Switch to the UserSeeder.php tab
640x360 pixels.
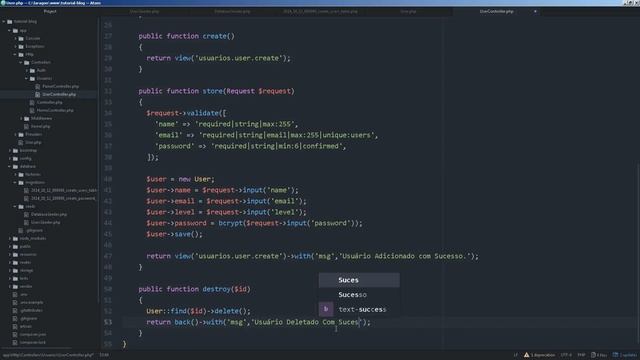pos(144,11)
